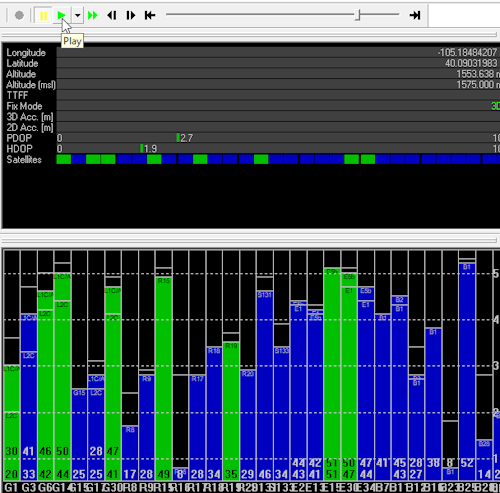This screenshot has width=500, height=493.
Task: Click the S131 blue signal bar
Action: click(265, 385)
